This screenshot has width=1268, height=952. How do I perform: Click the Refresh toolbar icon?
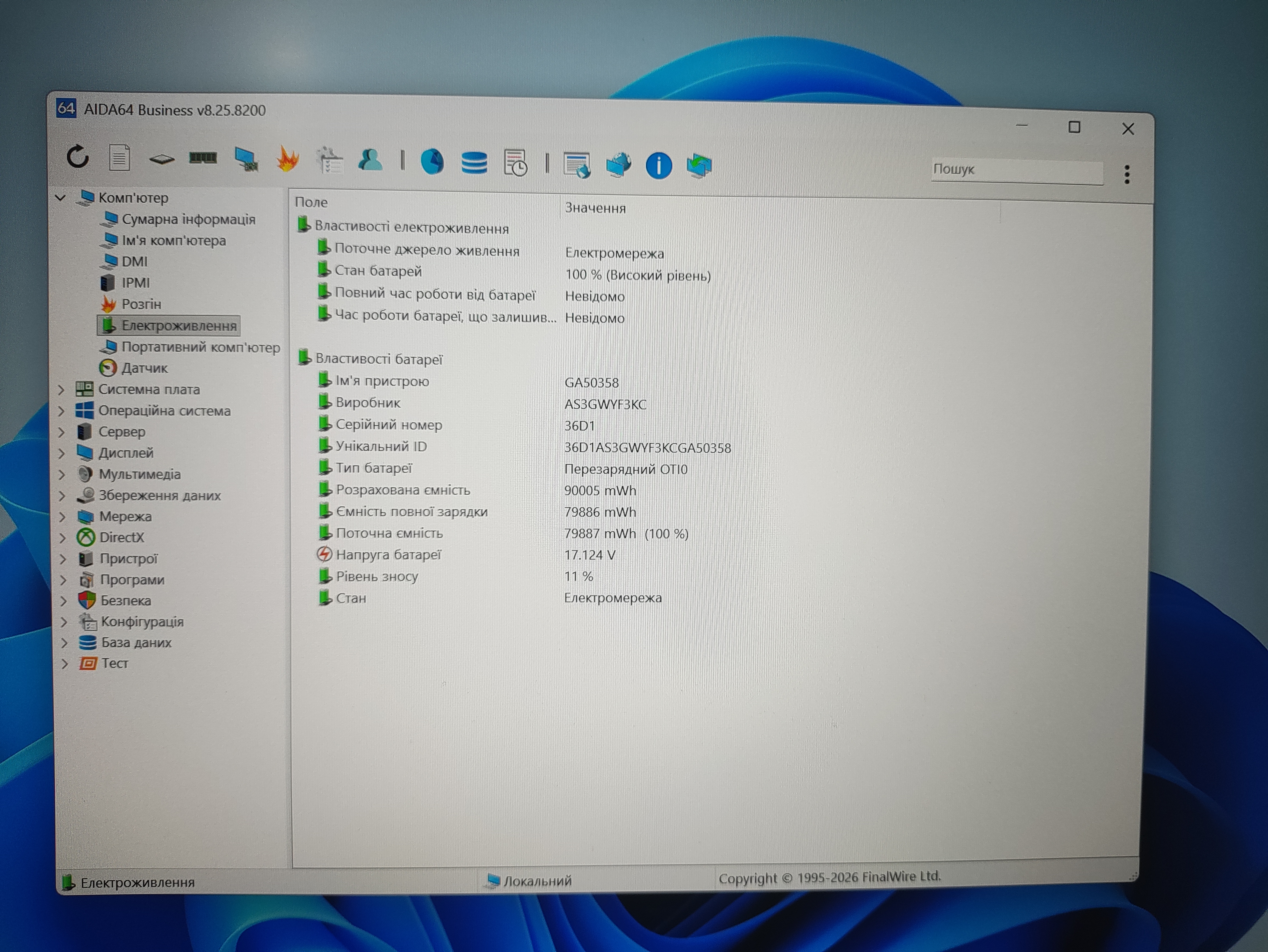point(78,157)
